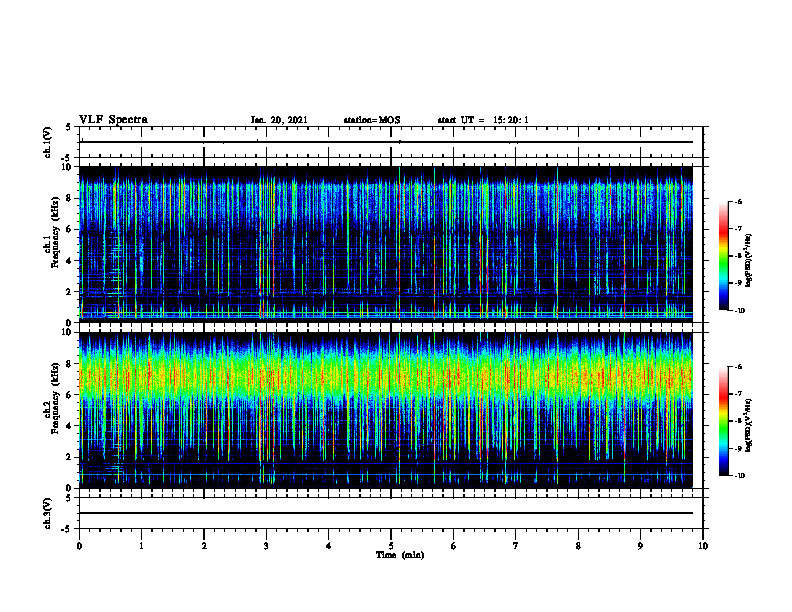Click the ch.1 spectrogram color scale bar
The width and height of the screenshot is (792, 612).
(723, 256)
